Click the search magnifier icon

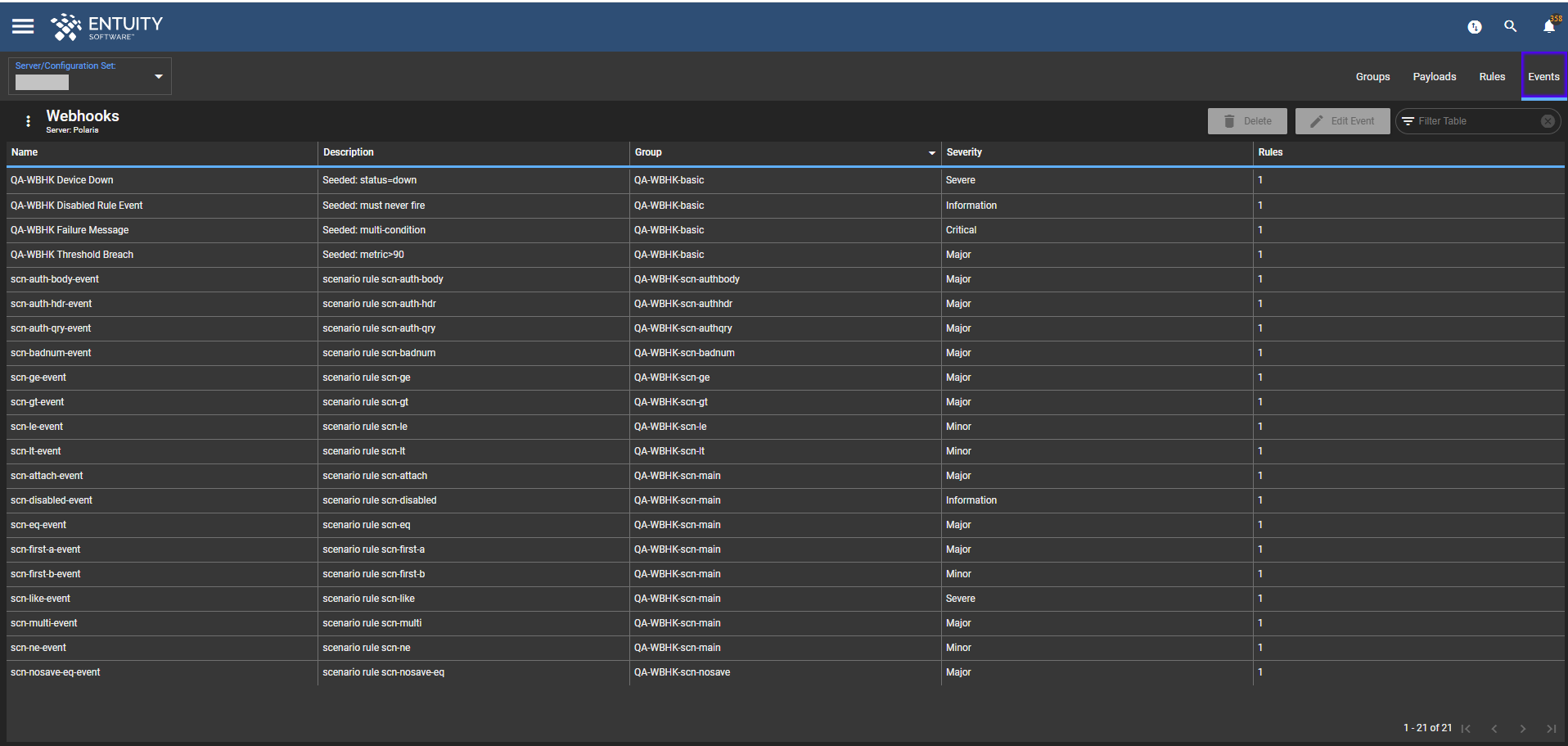(1510, 26)
